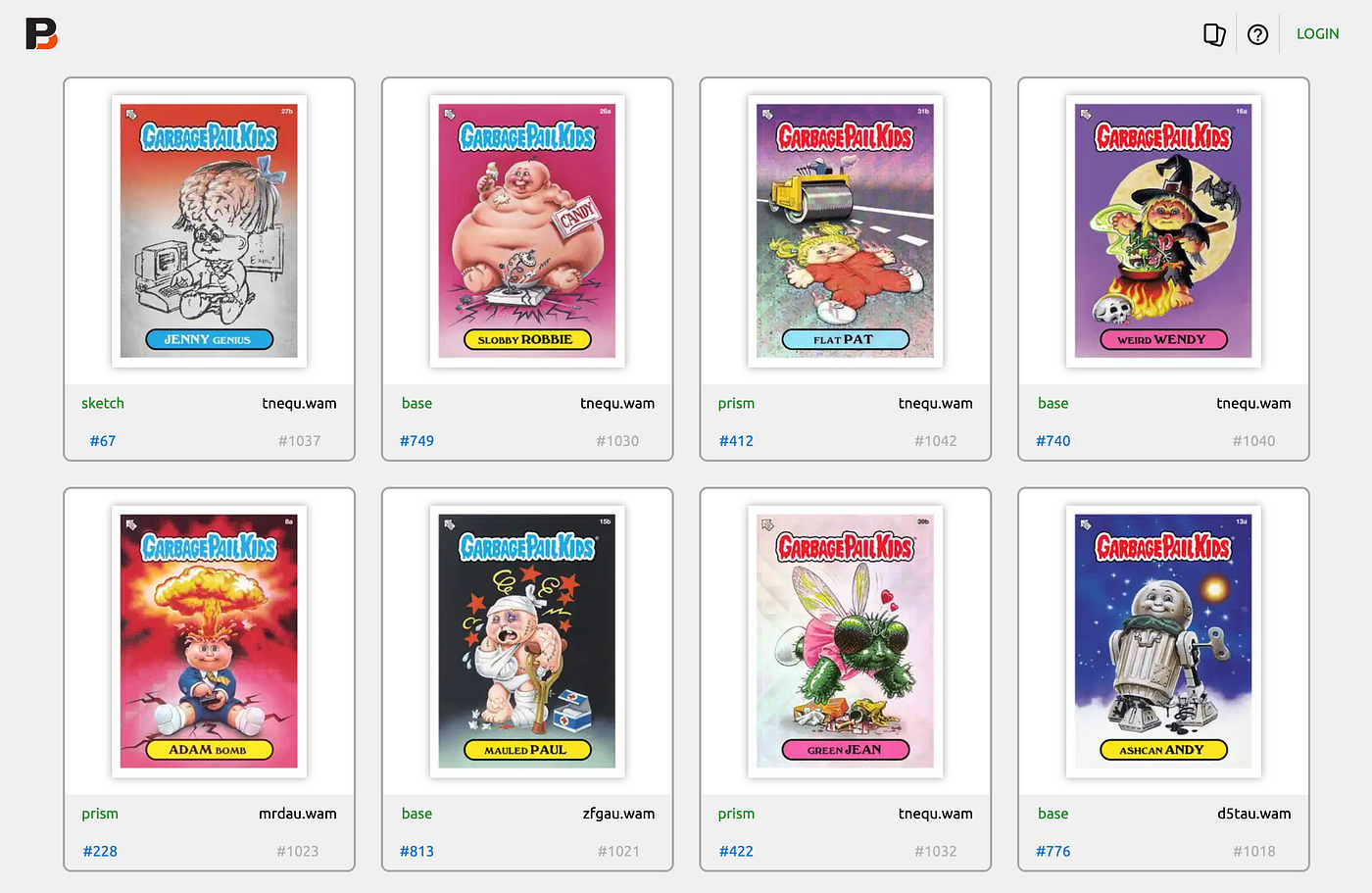Open owner mrdau.wam on Adam Bomb
The width and height of the screenshot is (1372, 893).
298,814
